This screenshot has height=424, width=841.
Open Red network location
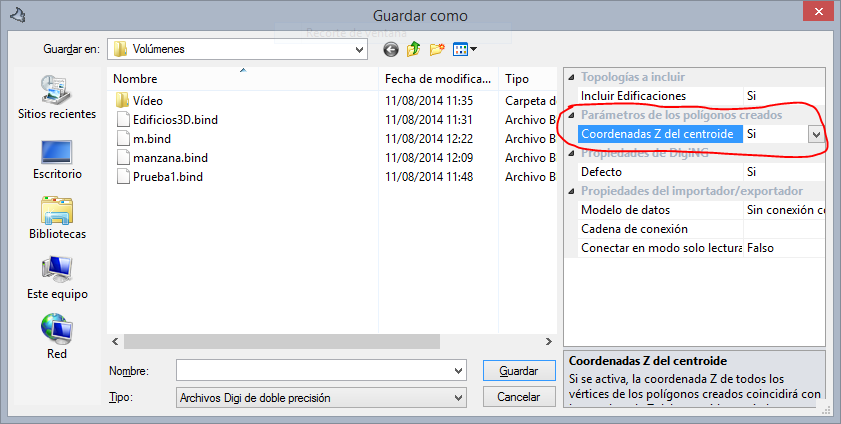point(57,337)
